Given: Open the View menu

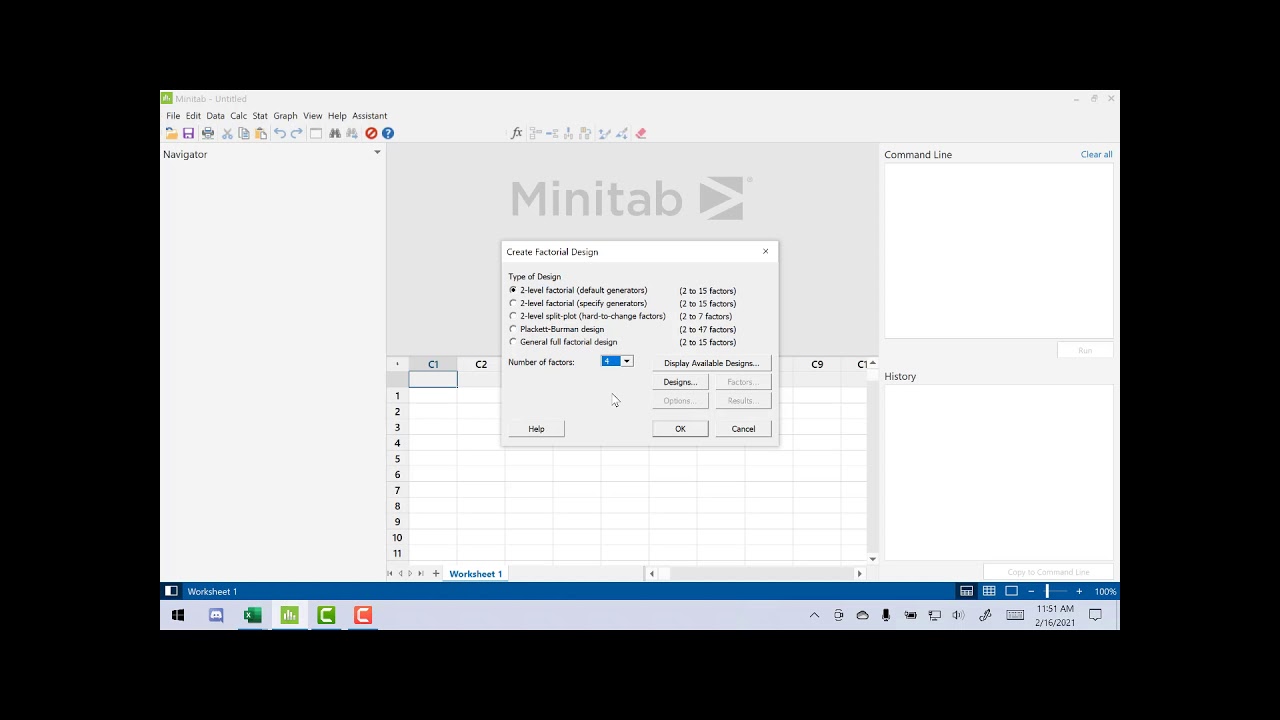Looking at the screenshot, I should click(x=312, y=116).
